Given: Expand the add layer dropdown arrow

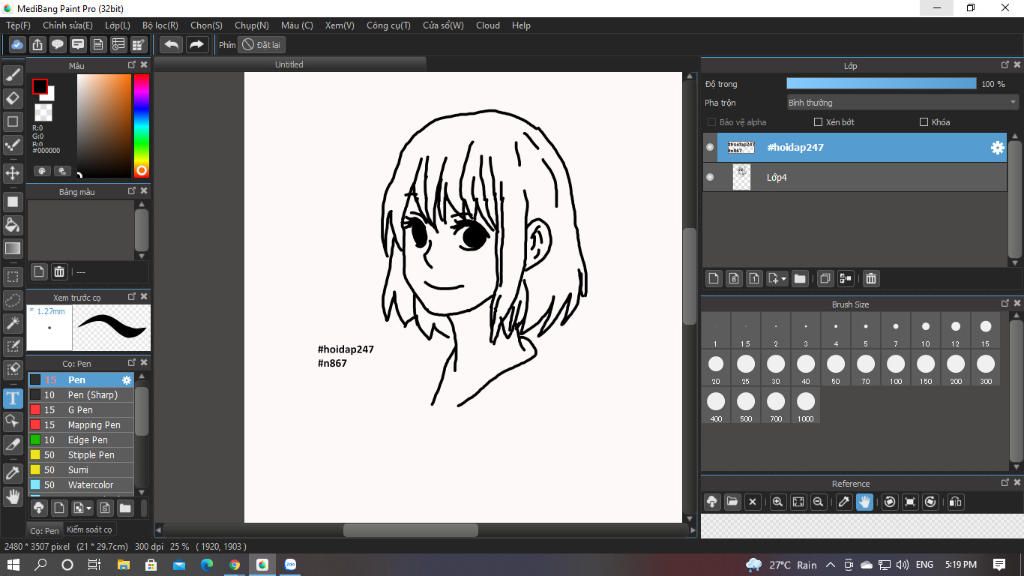Looking at the screenshot, I should [x=784, y=280].
